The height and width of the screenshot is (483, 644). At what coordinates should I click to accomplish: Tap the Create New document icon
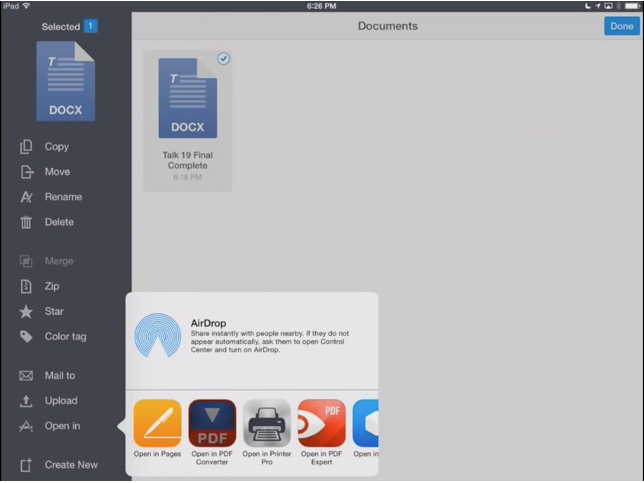point(26,465)
